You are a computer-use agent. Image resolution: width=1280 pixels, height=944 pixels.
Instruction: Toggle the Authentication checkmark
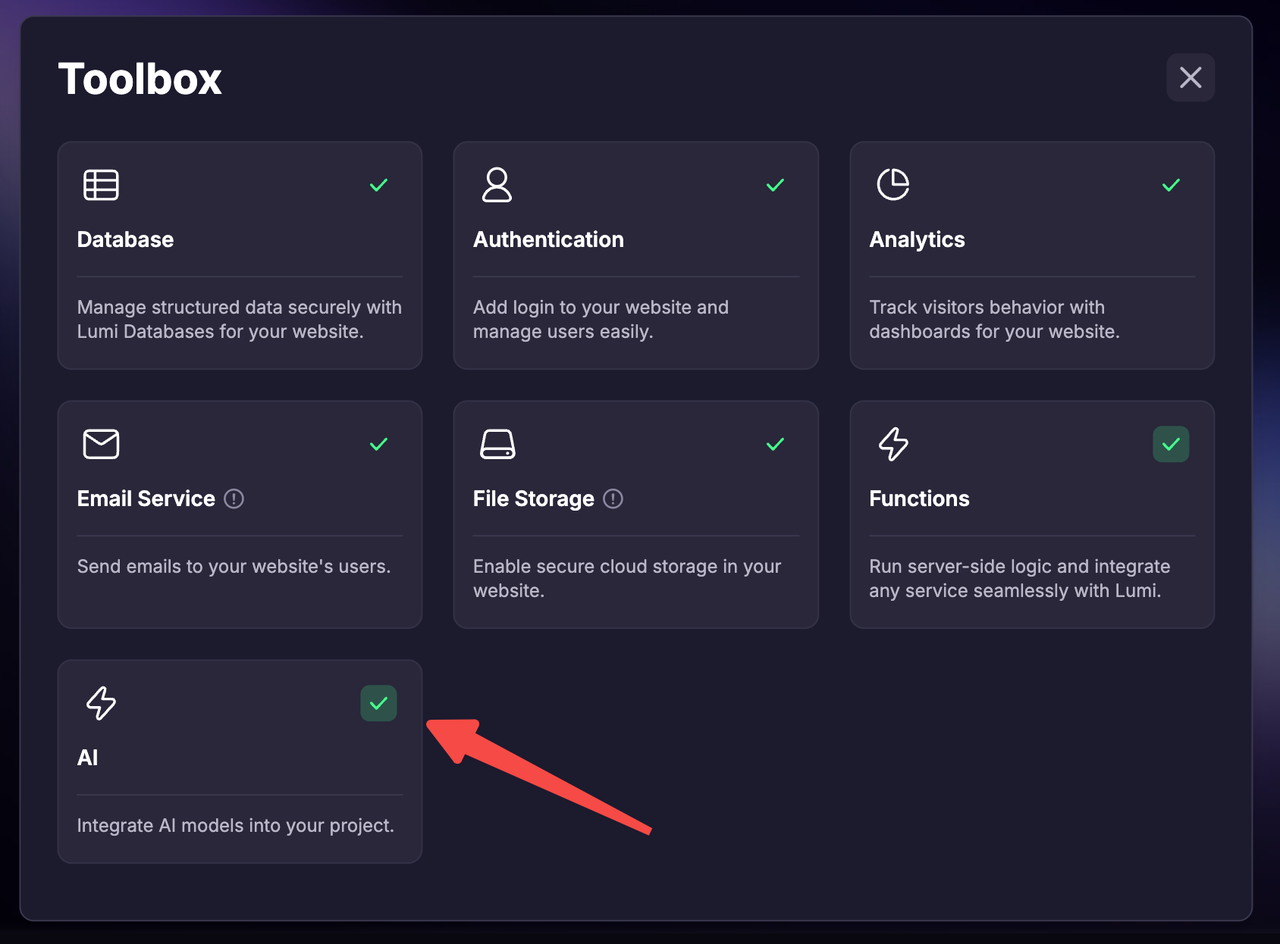click(775, 185)
